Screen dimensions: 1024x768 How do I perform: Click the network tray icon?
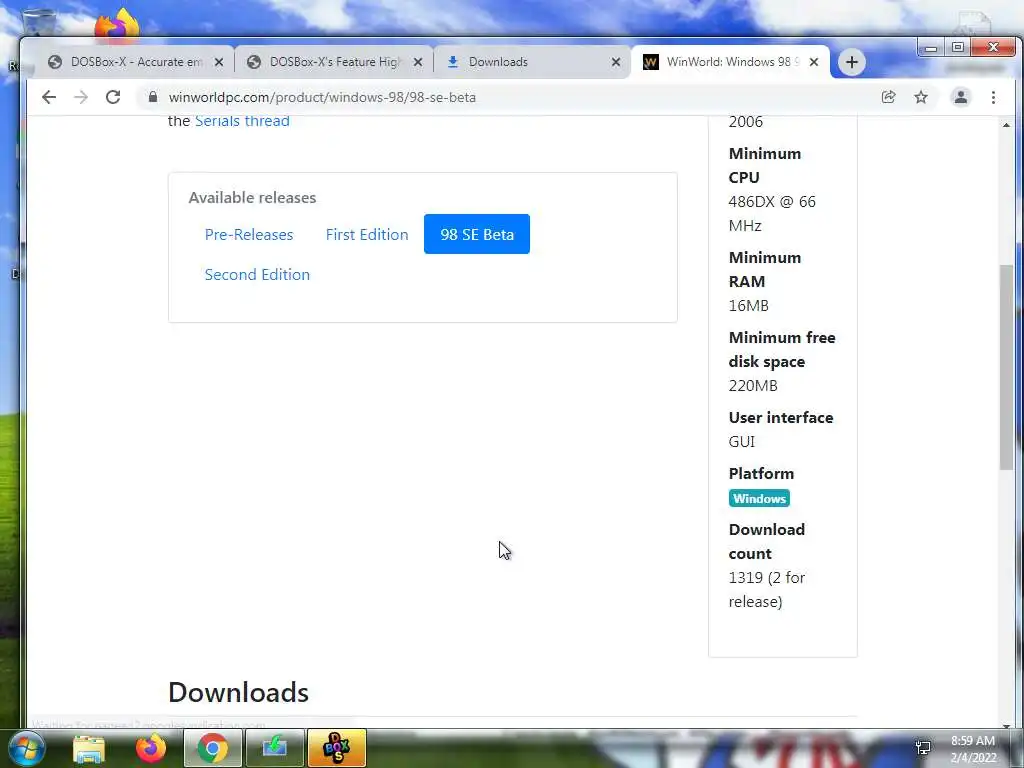(x=923, y=748)
